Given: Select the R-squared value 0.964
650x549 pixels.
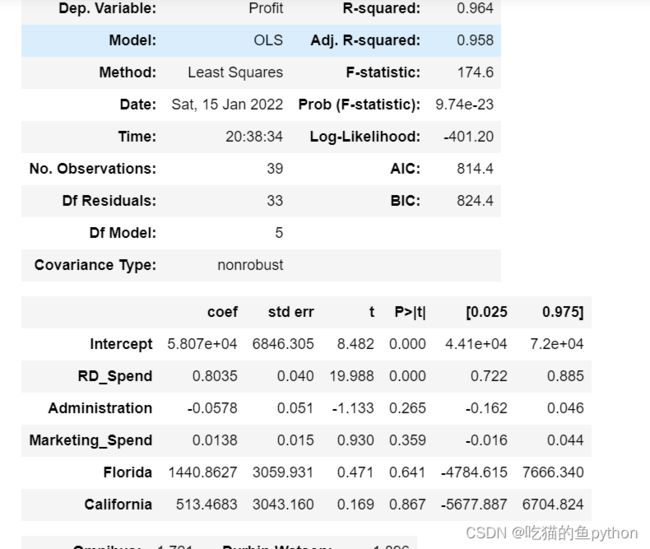Looking at the screenshot, I should pyautogui.click(x=475, y=8).
